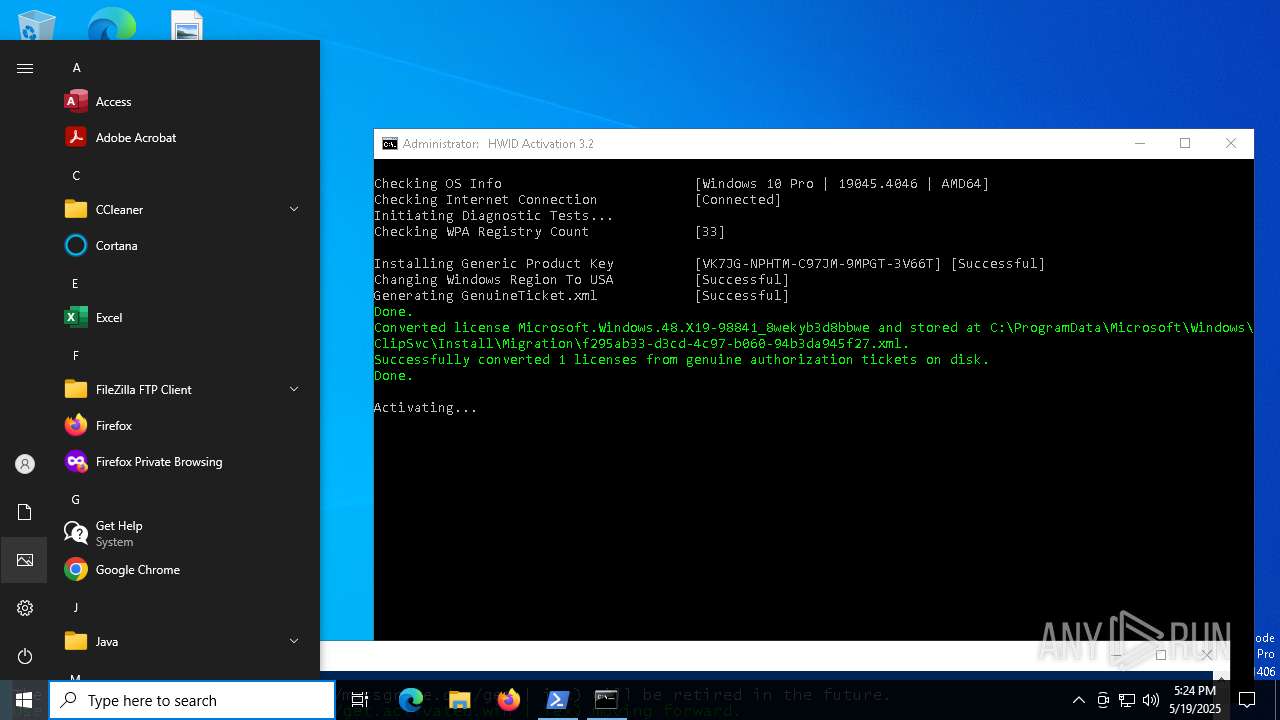The height and width of the screenshot is (720, 1280).
Task: Expand the CCleaner folder chevron
Action: click(x=294, y=209)
